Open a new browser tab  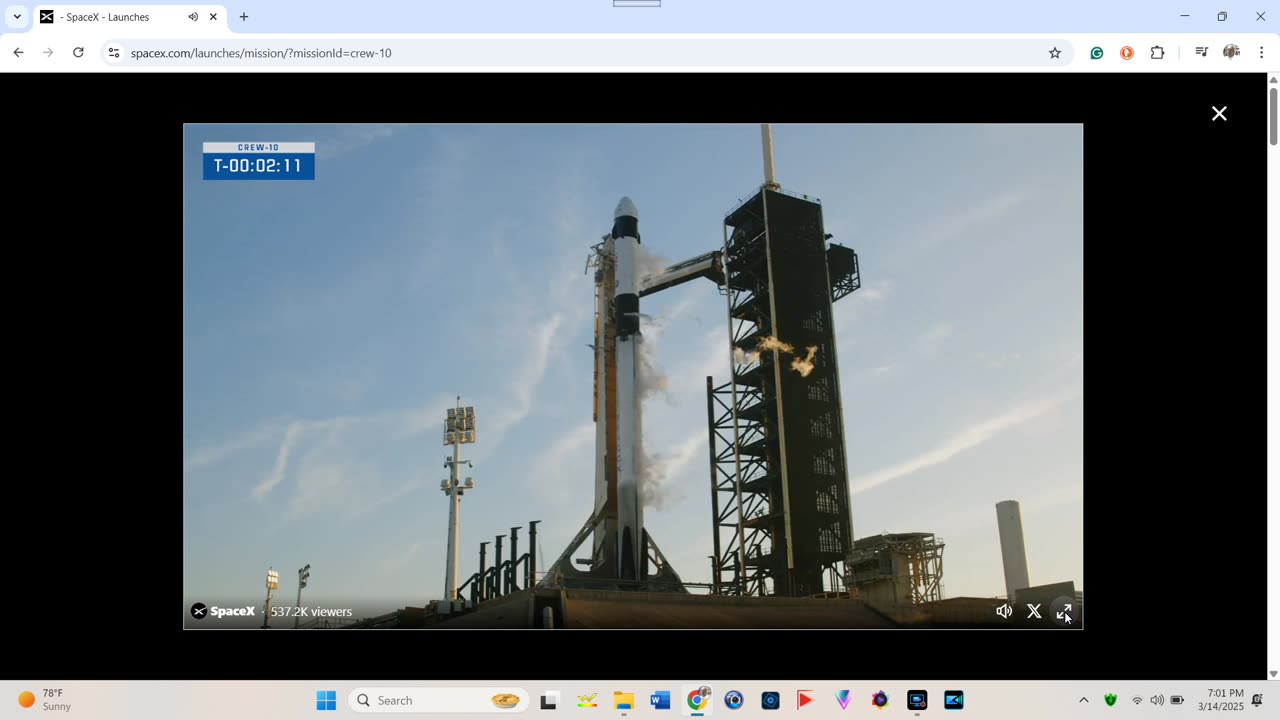[x=244, y=17]
